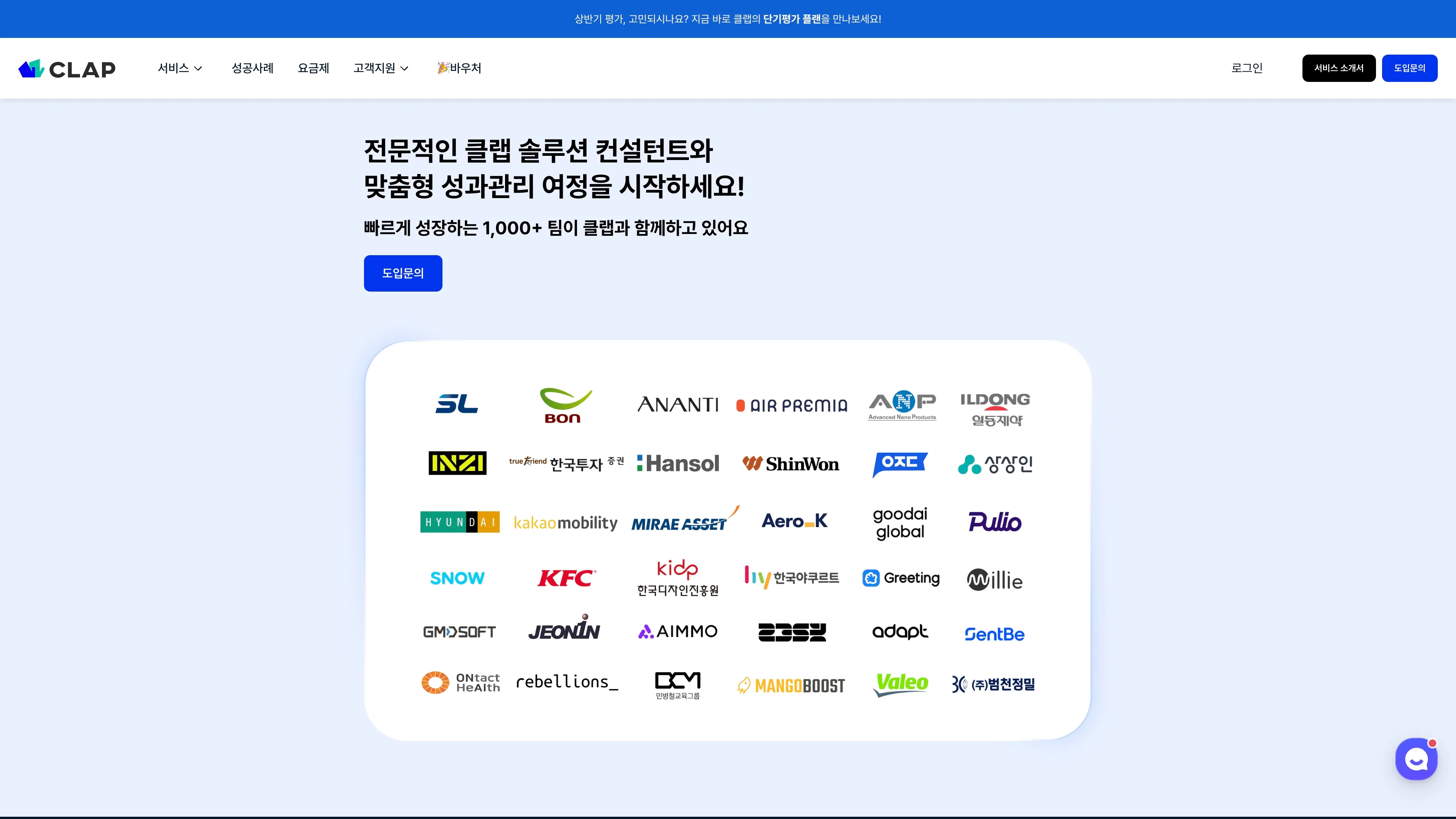Click the INZI logo
The height and width of the screenshot is (819, 1456).
tap(457, 463)
